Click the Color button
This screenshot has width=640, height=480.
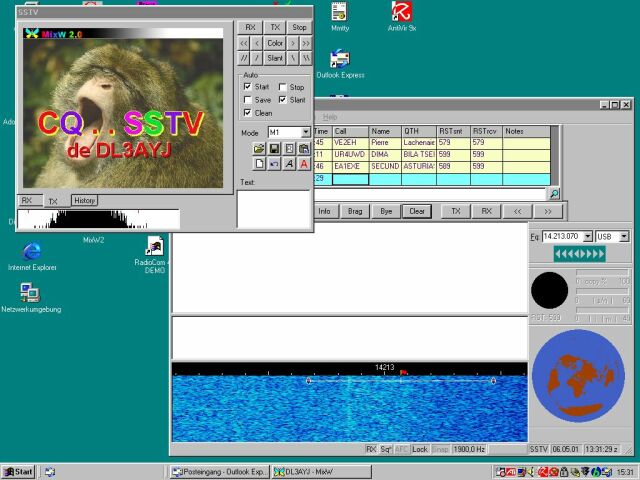(x=275, y=43)
